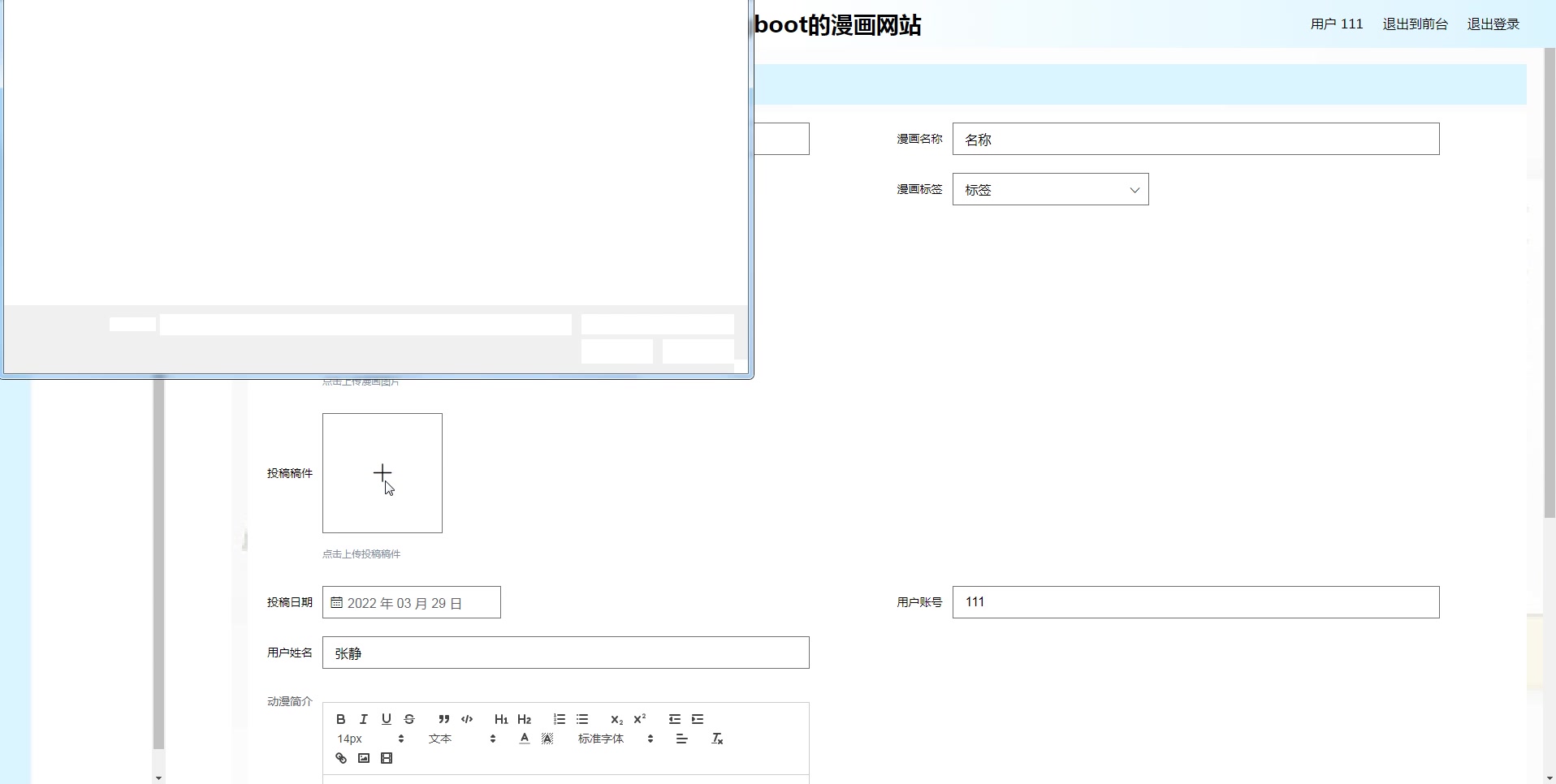Insert a hyperlink using the link icon
Image resolution: width=1556 pixels, height=784 pixels.
point(340,758)
